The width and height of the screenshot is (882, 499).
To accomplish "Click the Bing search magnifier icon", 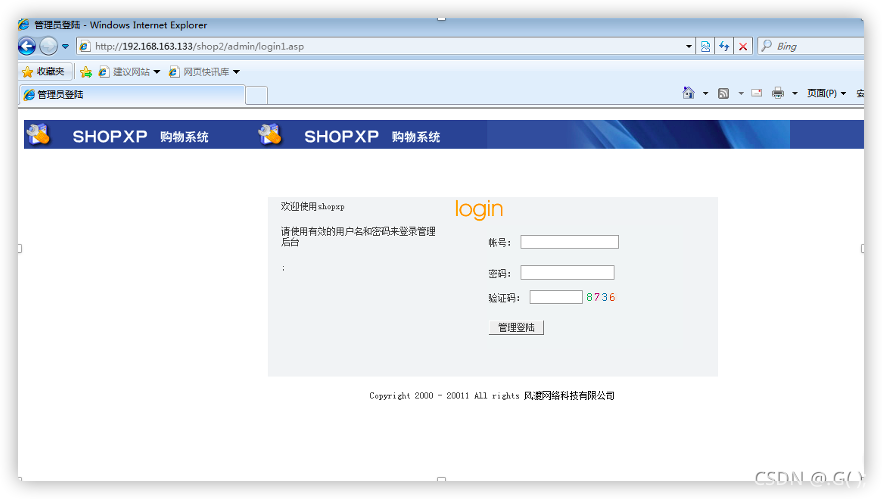I will coord(767,46).
